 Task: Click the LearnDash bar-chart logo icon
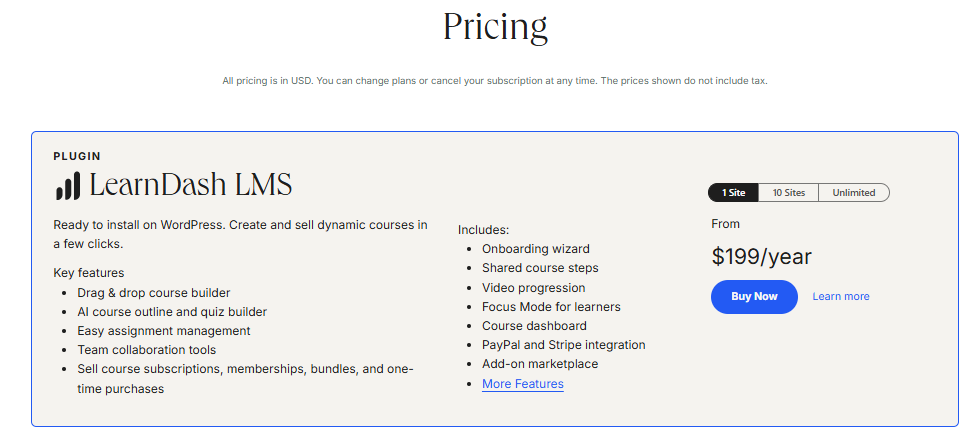point(68,186)
